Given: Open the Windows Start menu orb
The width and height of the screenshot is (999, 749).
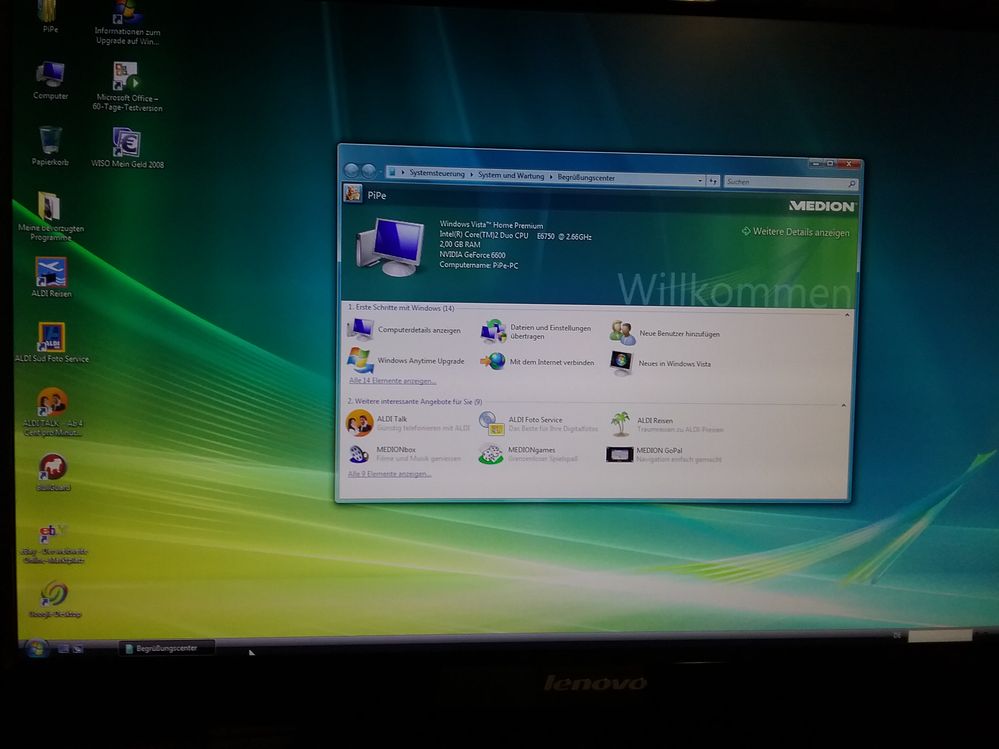Looking at the screenshot, I should click(x=37, y=647).
